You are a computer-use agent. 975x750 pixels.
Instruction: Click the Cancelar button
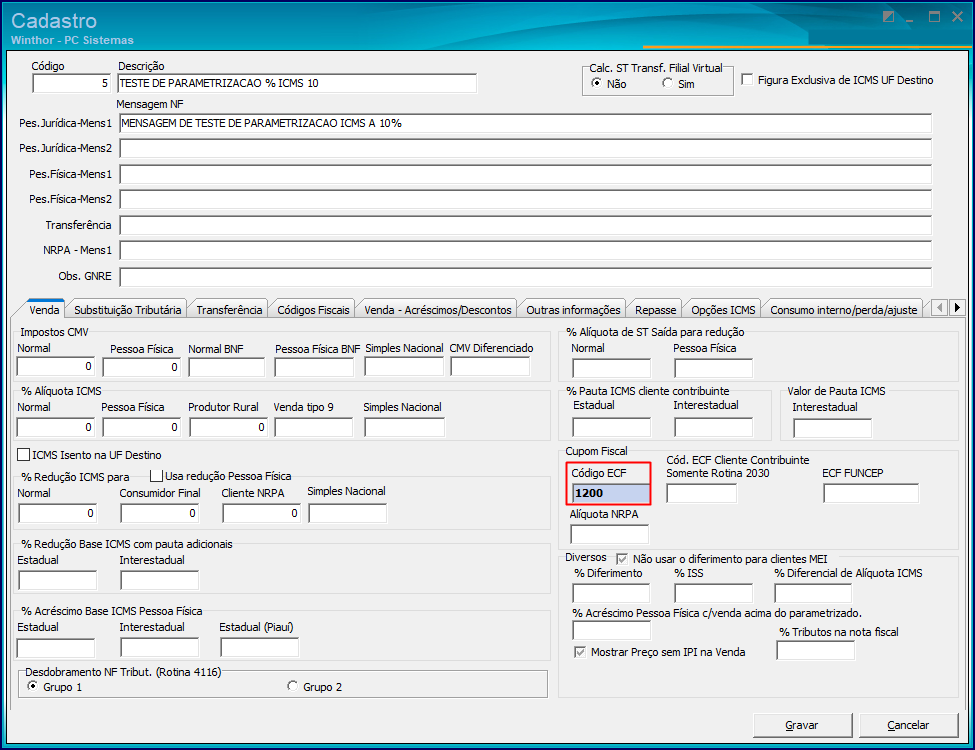click(x=908, y=725)
